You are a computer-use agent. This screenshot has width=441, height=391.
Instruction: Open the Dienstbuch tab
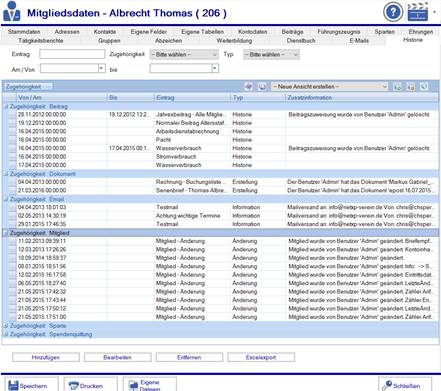(301, 40)
